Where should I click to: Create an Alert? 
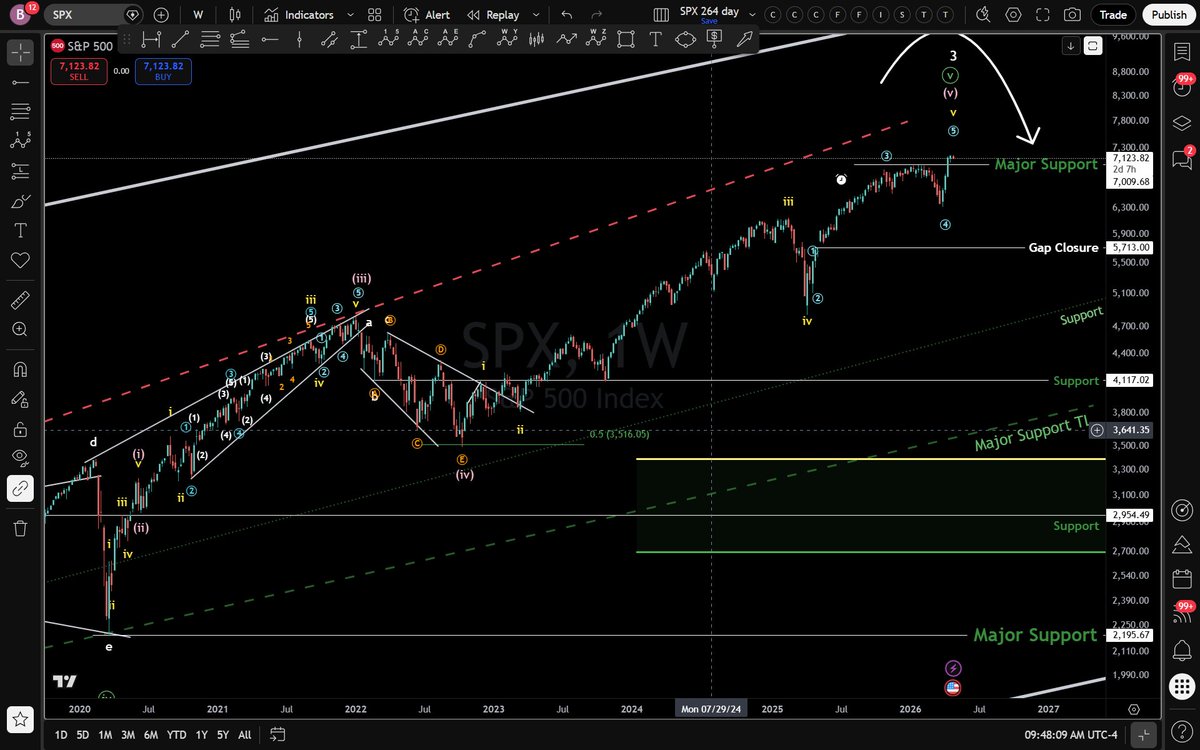(427, 15)
